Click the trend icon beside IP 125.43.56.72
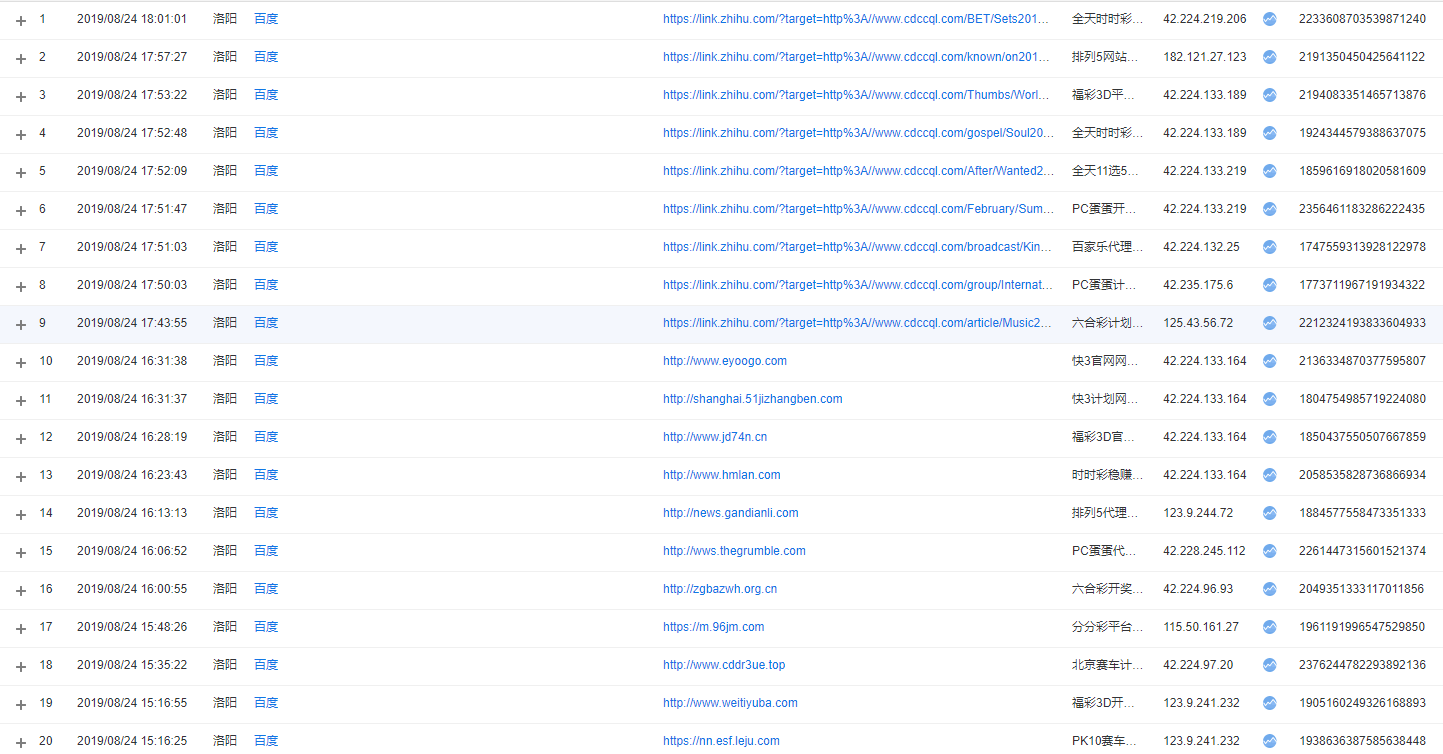Image resolution: width=1443 pixels, height=754 pixels. tap(1269, 323)
